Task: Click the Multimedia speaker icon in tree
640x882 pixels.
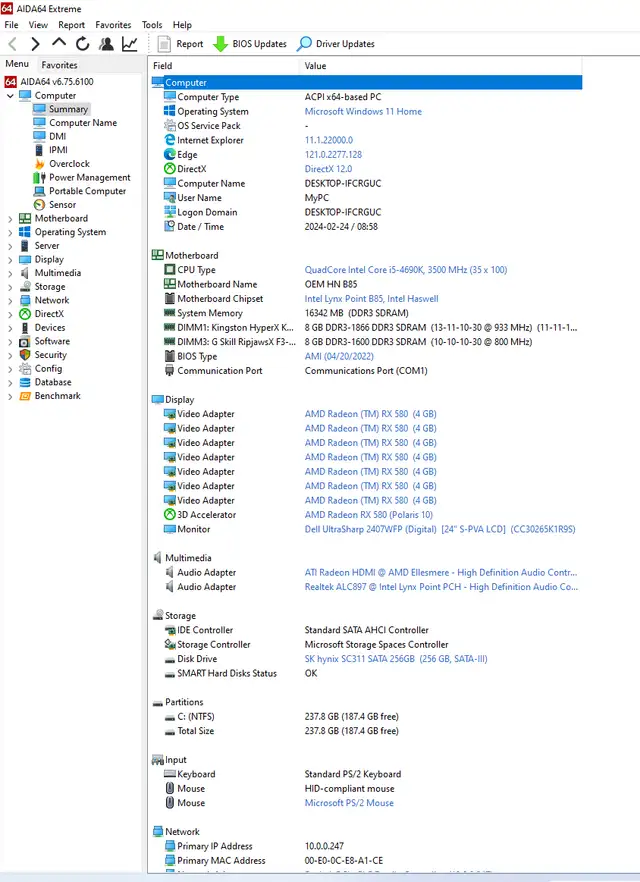Action: tap(25, 273)
